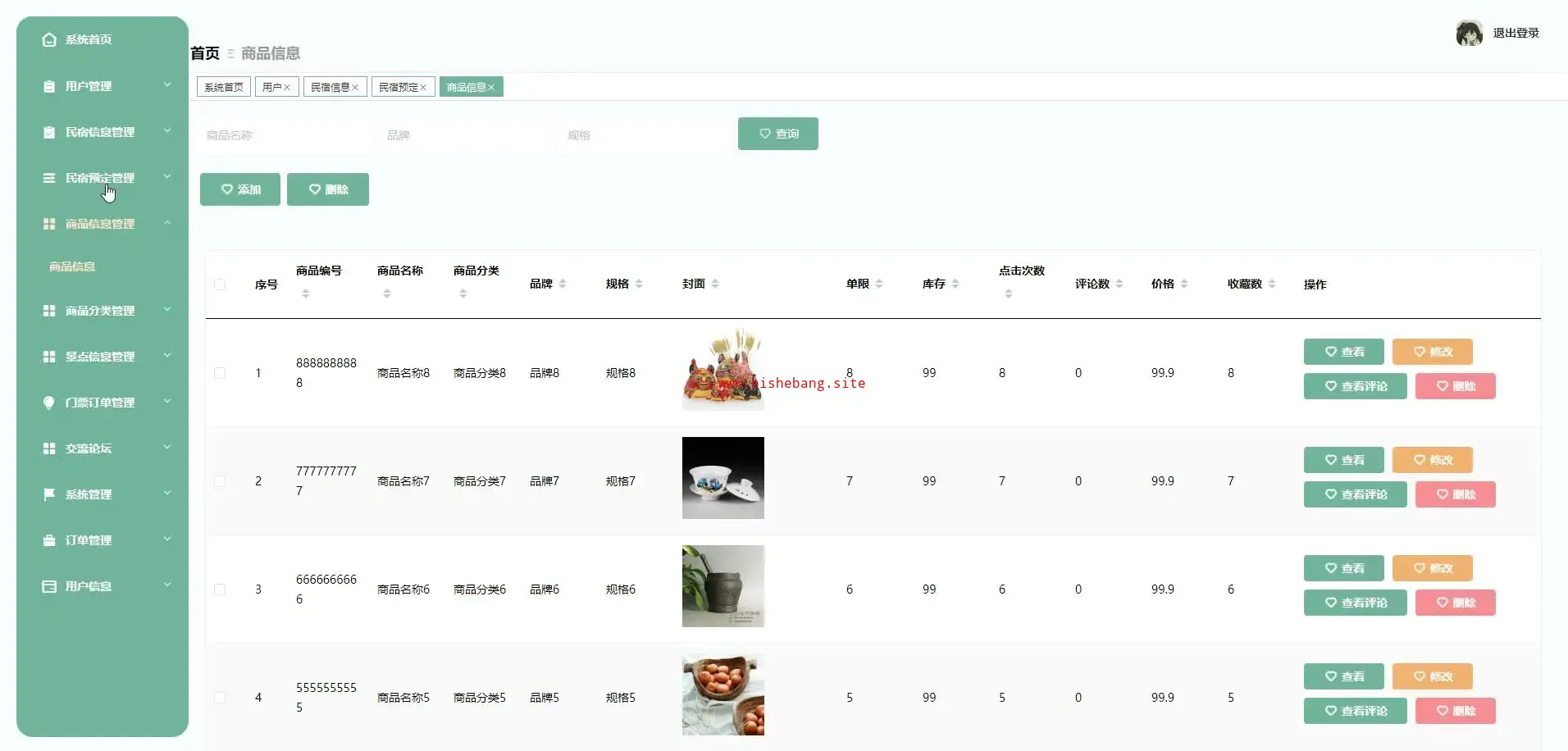Sort the table by 价格 column arrows

coord(1184,284)
